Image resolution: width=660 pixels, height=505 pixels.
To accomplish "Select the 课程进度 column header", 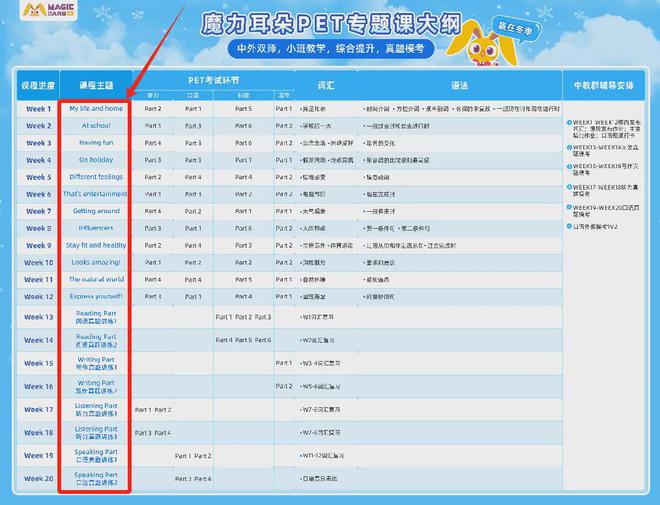I will coord(38,85).
